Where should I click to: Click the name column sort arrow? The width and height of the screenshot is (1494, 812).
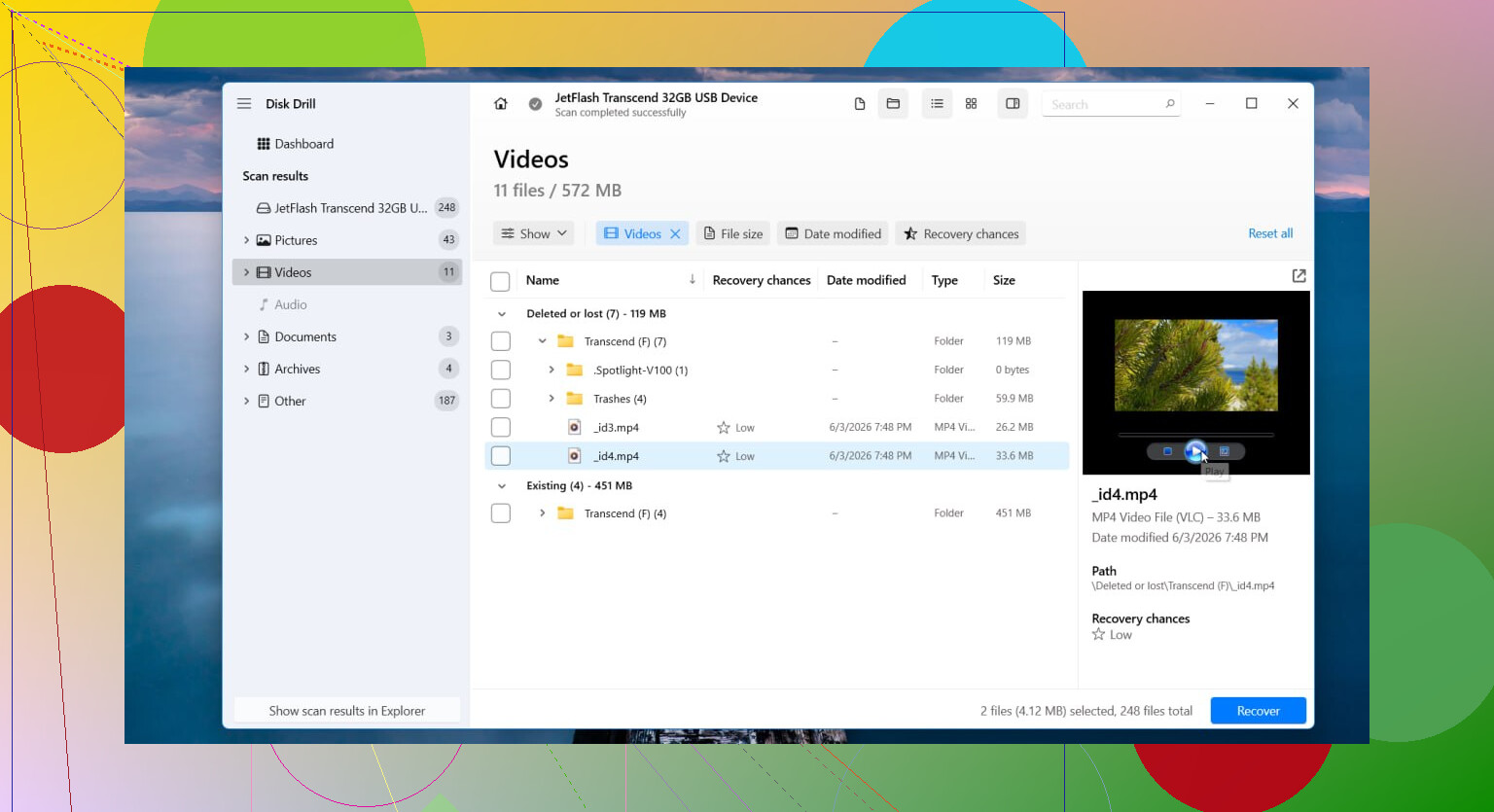tap(693, 280)
